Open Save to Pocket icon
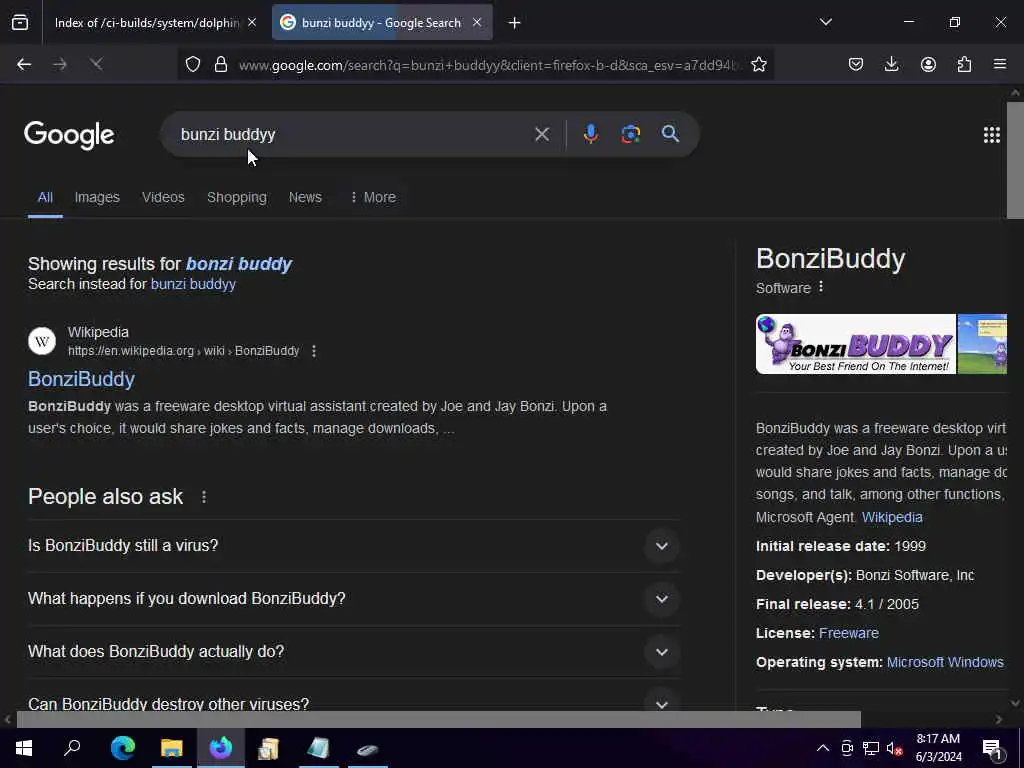1024x768 pixels. tap(856, 64)
